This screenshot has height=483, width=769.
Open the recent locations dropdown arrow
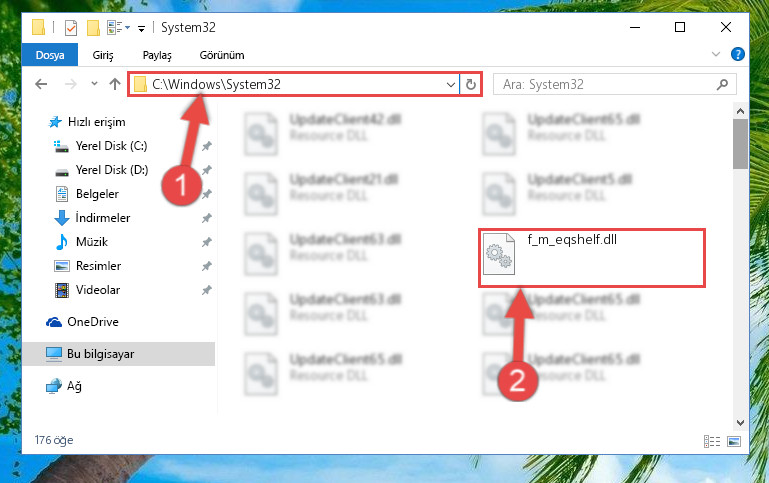point(94,84)
